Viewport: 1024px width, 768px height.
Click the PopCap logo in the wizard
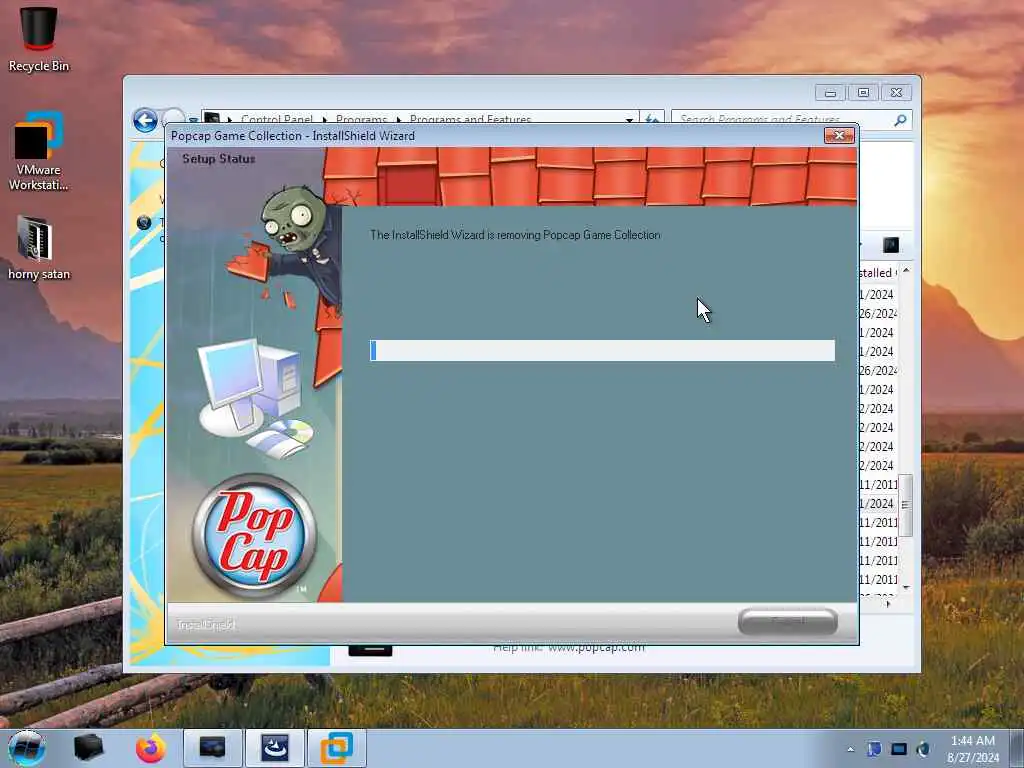pos(254,536)
